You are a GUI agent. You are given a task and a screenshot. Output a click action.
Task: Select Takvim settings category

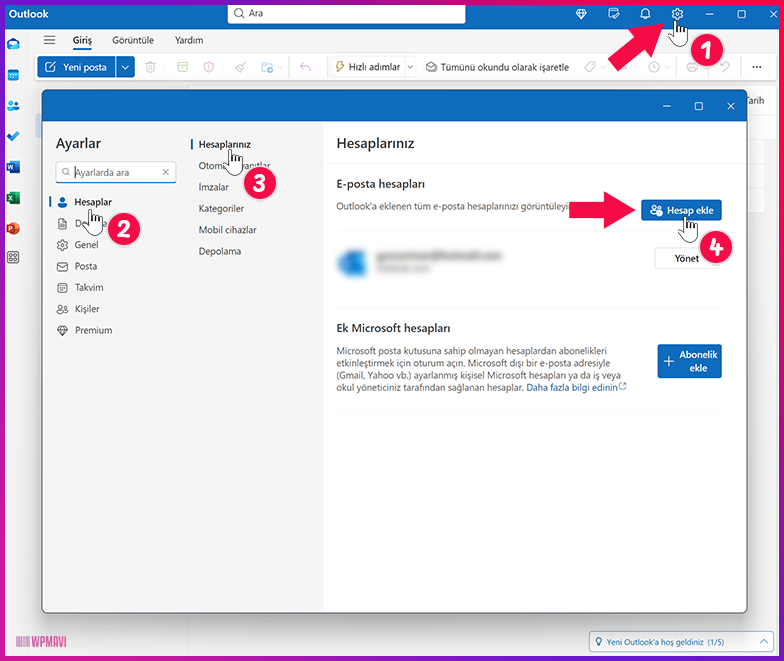click(x=88, y=288)
